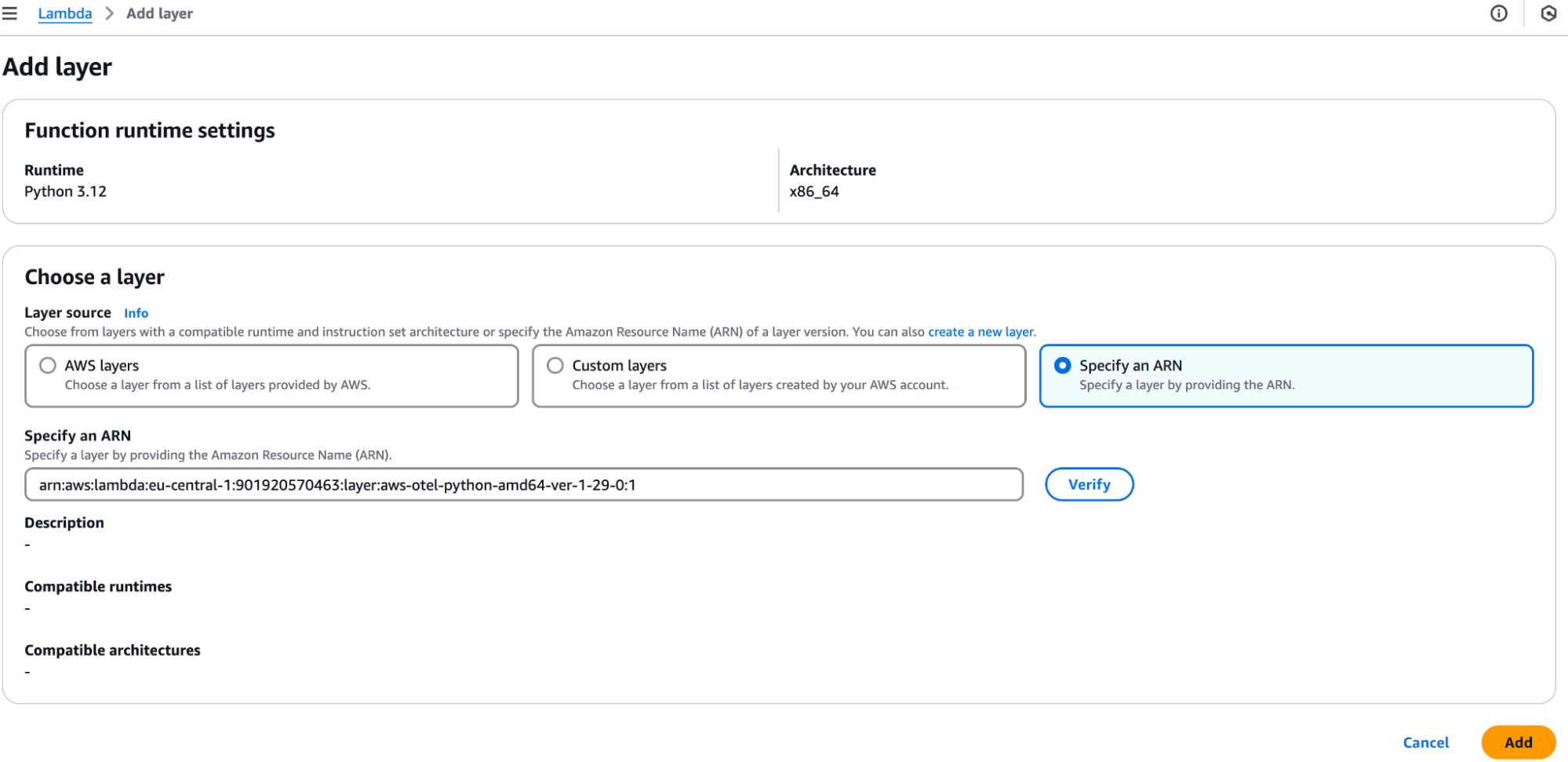Go to Lambda via the breadcrumb link
The height and width of the screenshot is (762, 1568).
click(x=65, y=13)
